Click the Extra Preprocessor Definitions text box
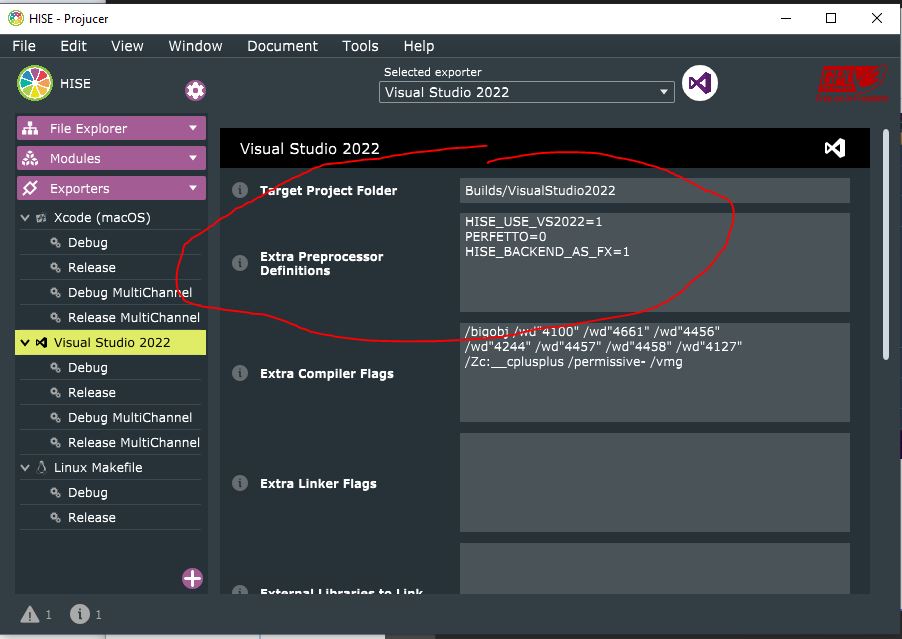The image size is (902, 639). click(655, 262)
